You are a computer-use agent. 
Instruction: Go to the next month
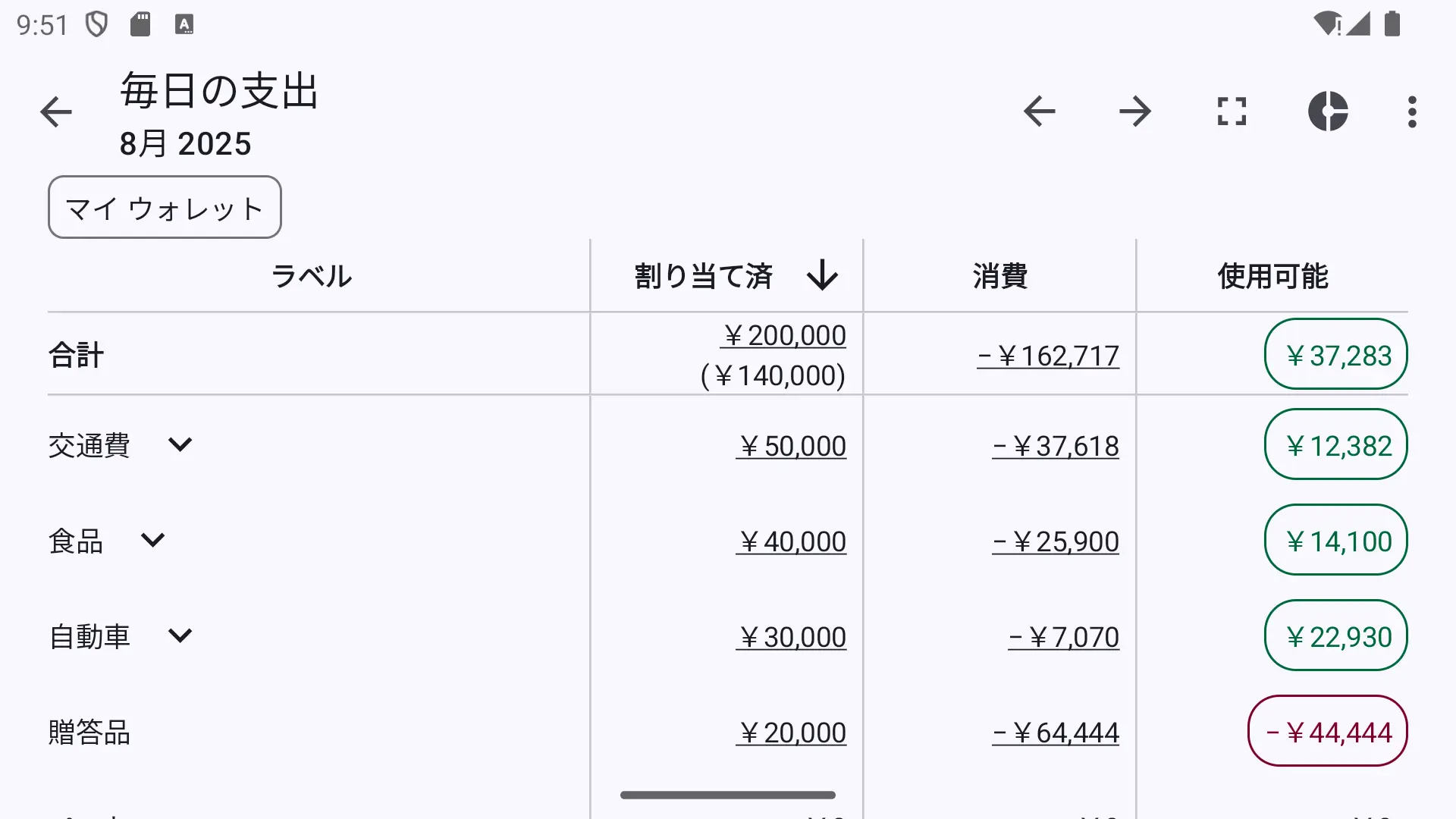(1135, 111)
